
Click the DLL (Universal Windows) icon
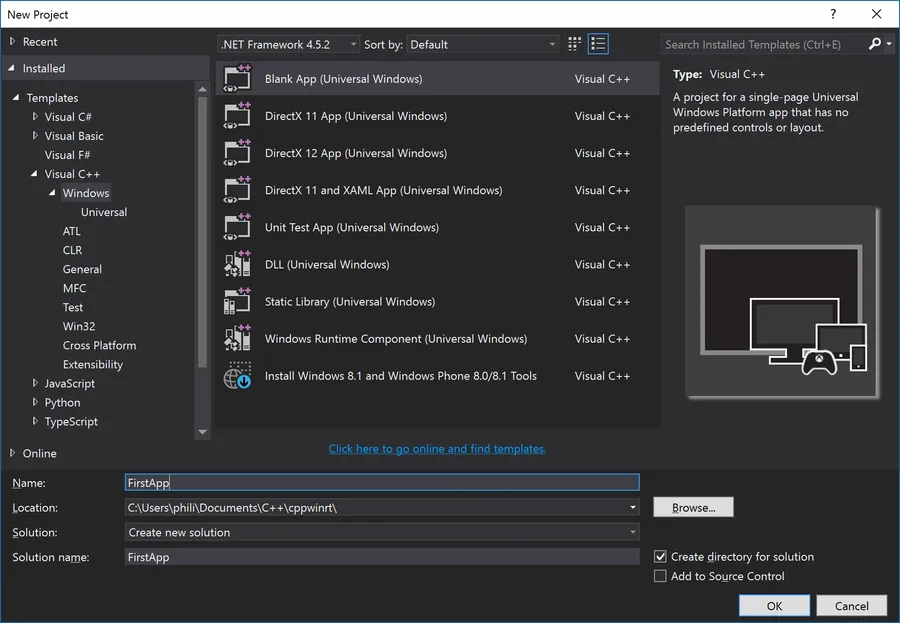[x=237, y=264]
